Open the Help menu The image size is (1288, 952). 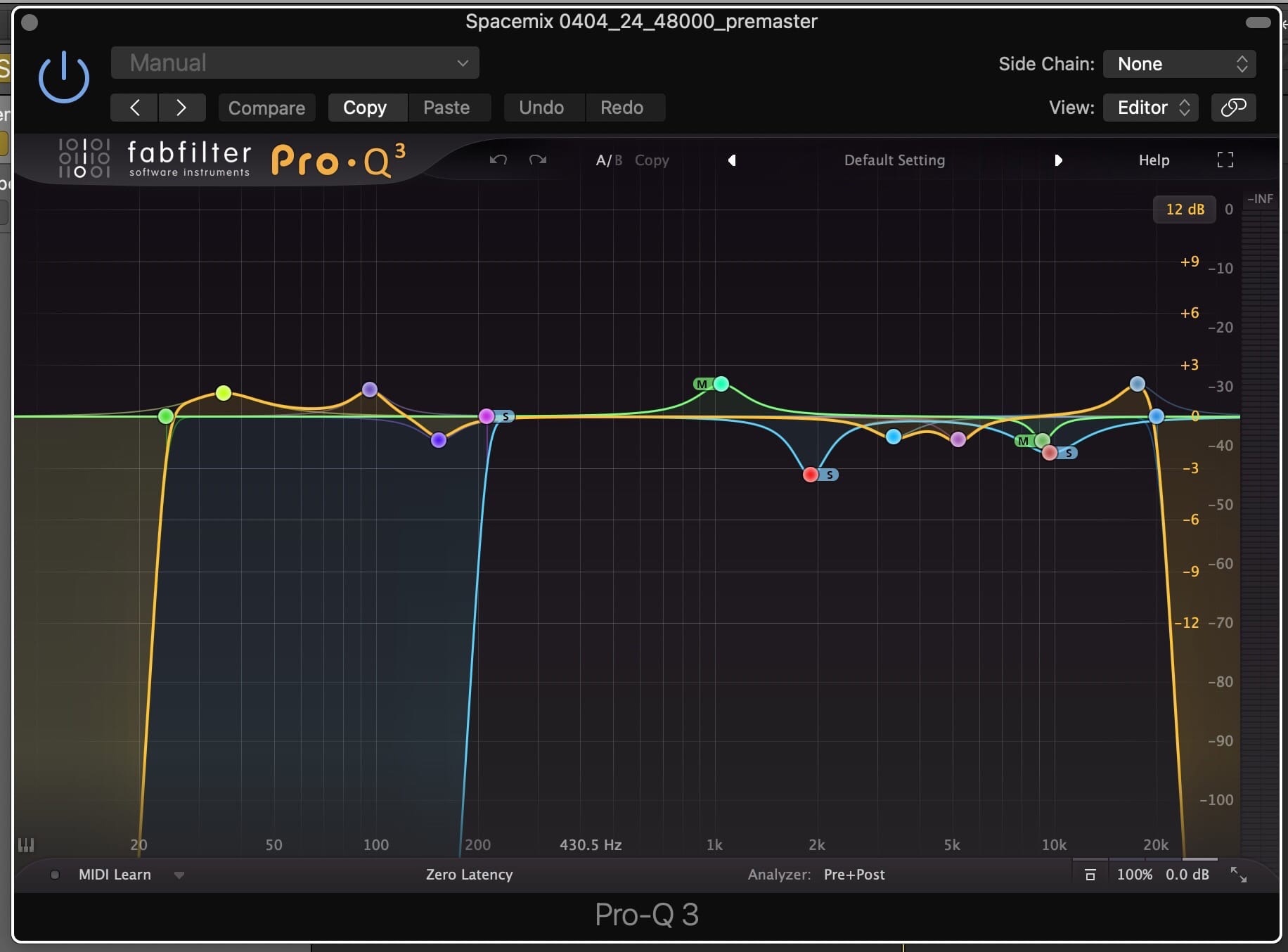click(1154, 160)
